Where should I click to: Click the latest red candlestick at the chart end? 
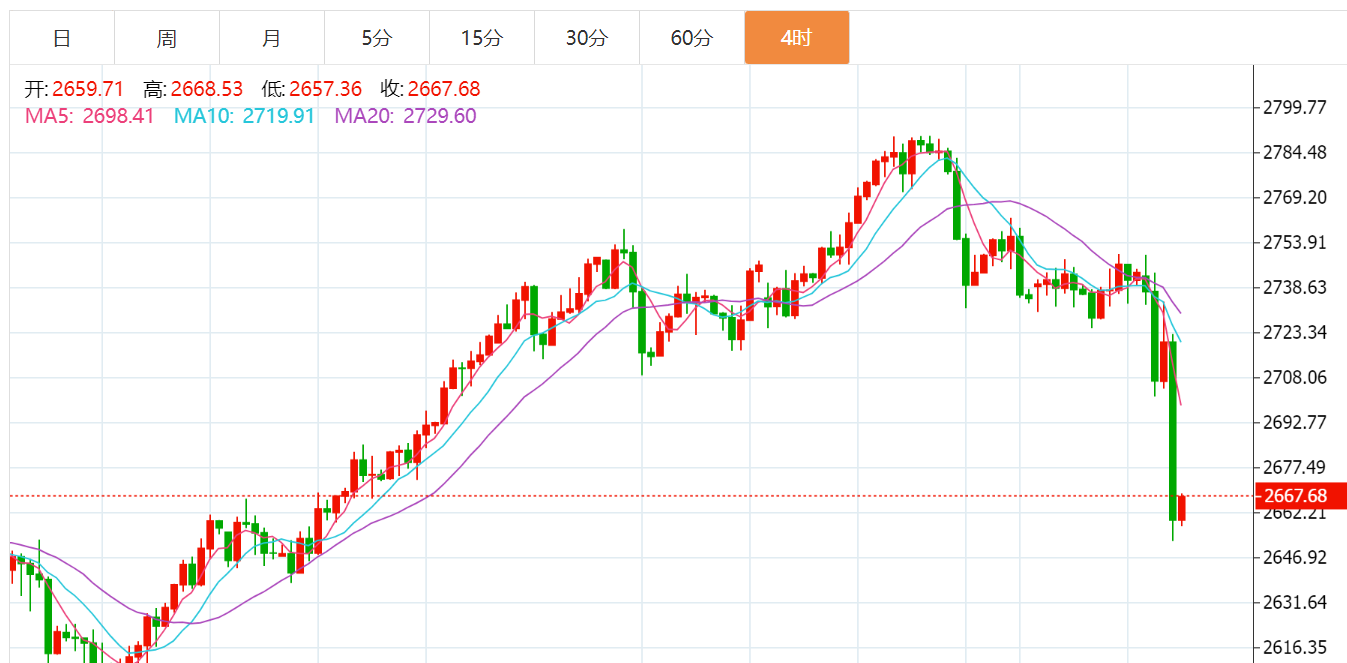tap(1182, 508)
